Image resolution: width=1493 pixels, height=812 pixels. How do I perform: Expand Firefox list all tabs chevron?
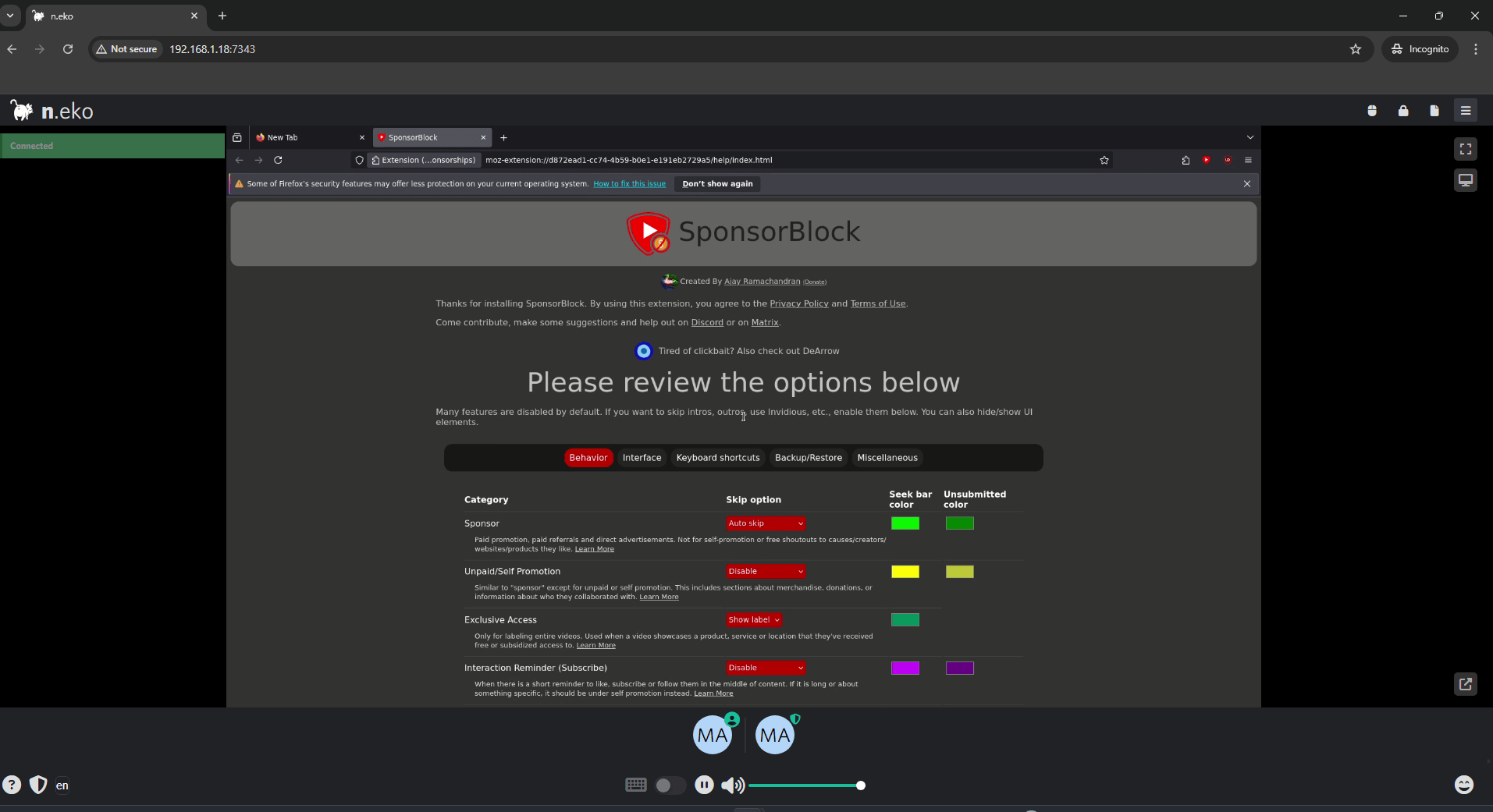pos(1250,137)
